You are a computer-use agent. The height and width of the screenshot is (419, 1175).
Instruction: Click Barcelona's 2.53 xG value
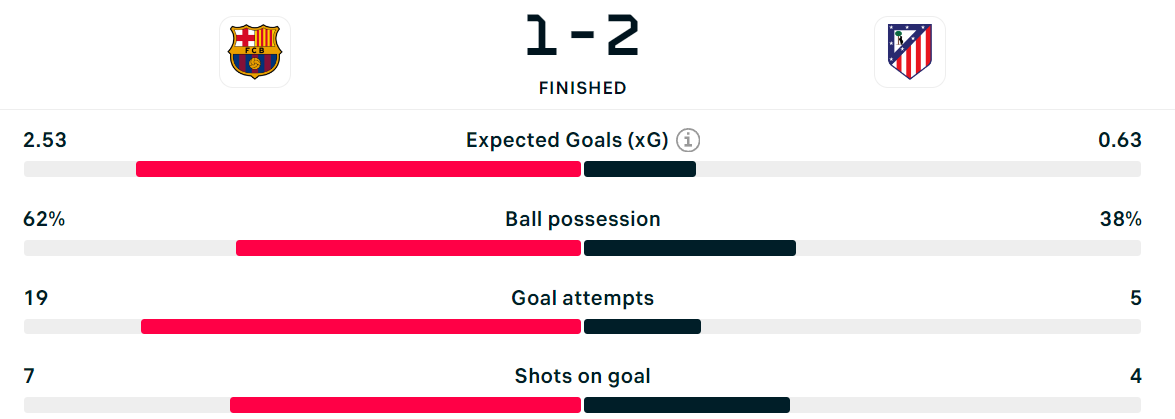(45, 140)
